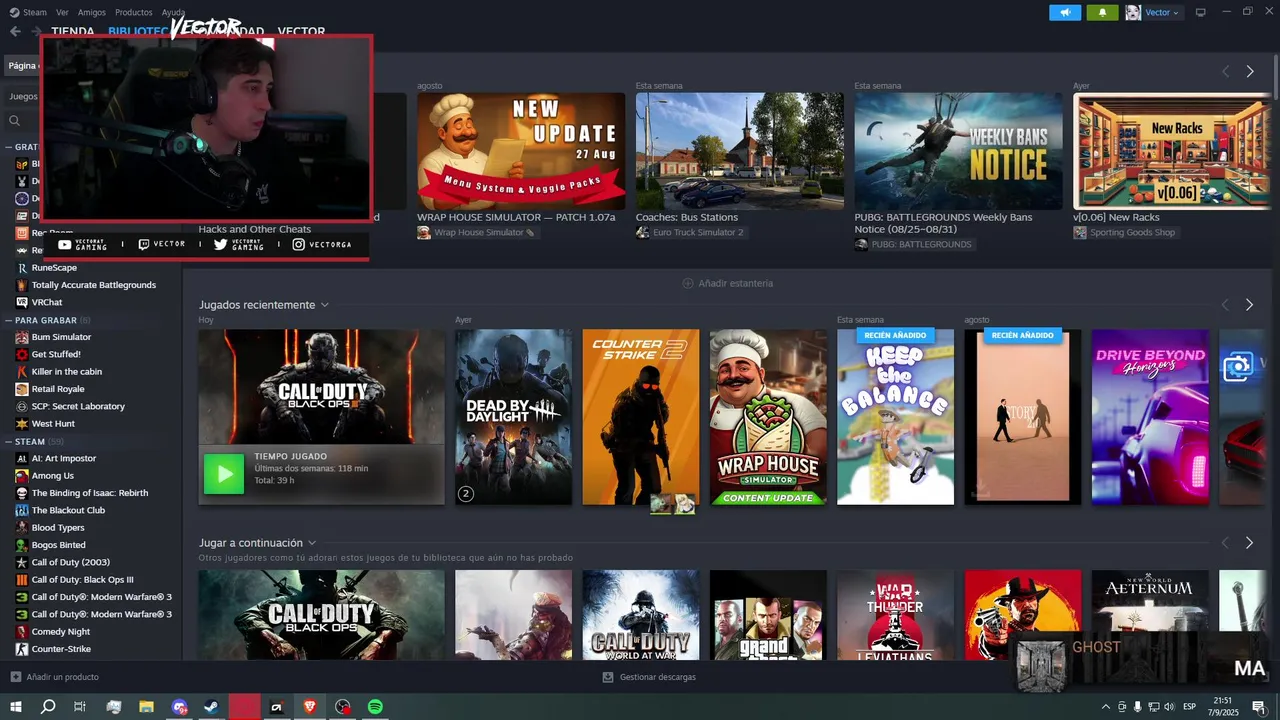This screenshot has width=1280, height=720.
Task: Select West Hunt in library list
Action: 53,424
